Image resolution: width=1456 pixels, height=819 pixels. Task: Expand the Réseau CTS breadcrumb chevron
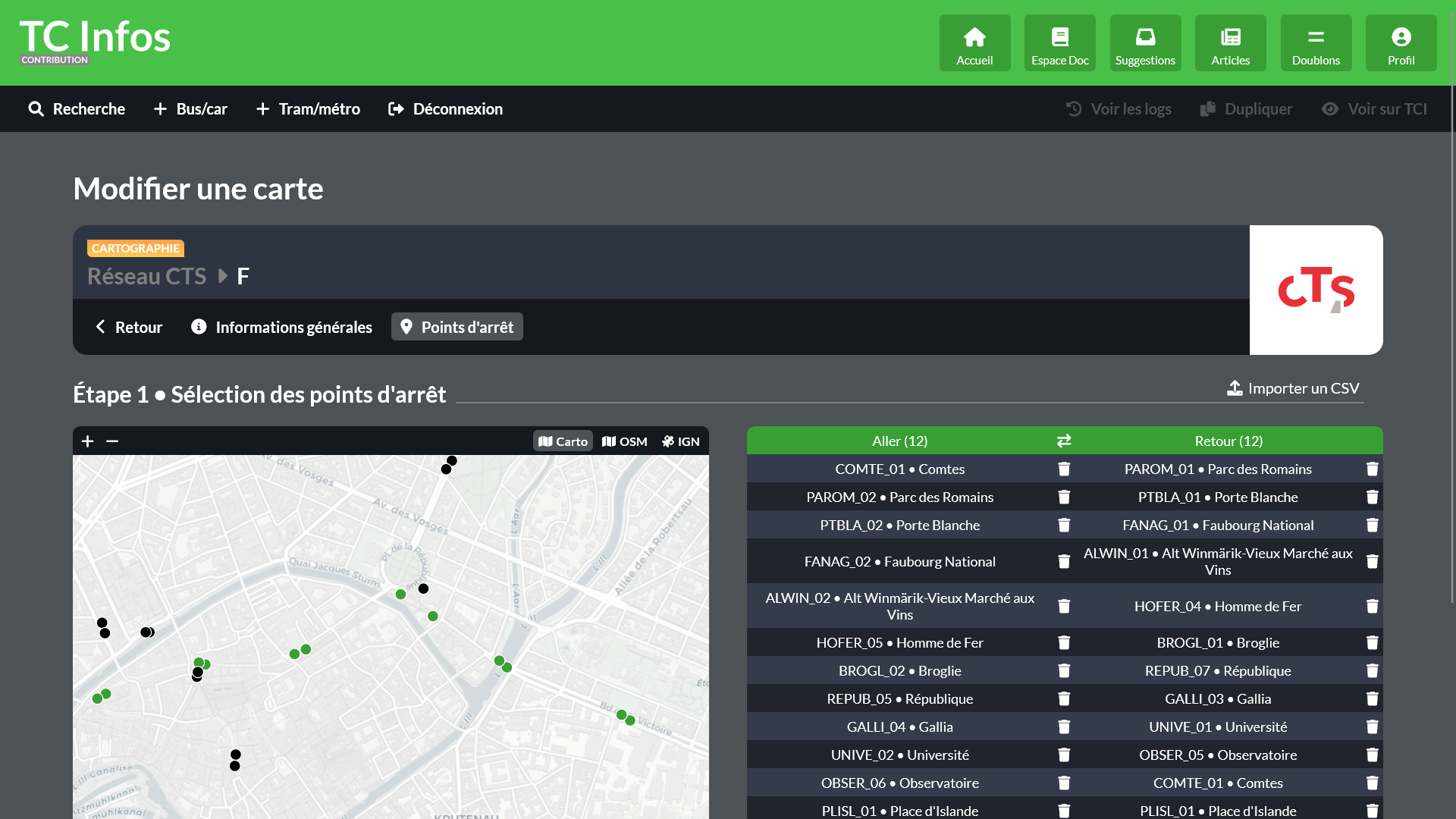coord(222,276)
